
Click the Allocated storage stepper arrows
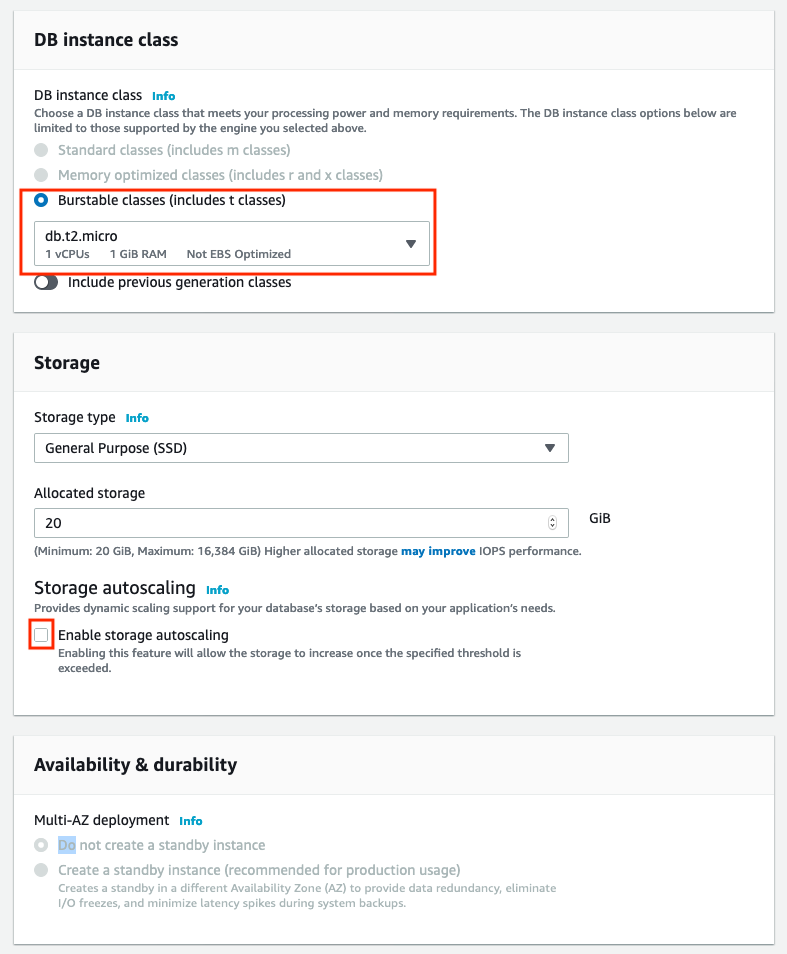point(552,523)
